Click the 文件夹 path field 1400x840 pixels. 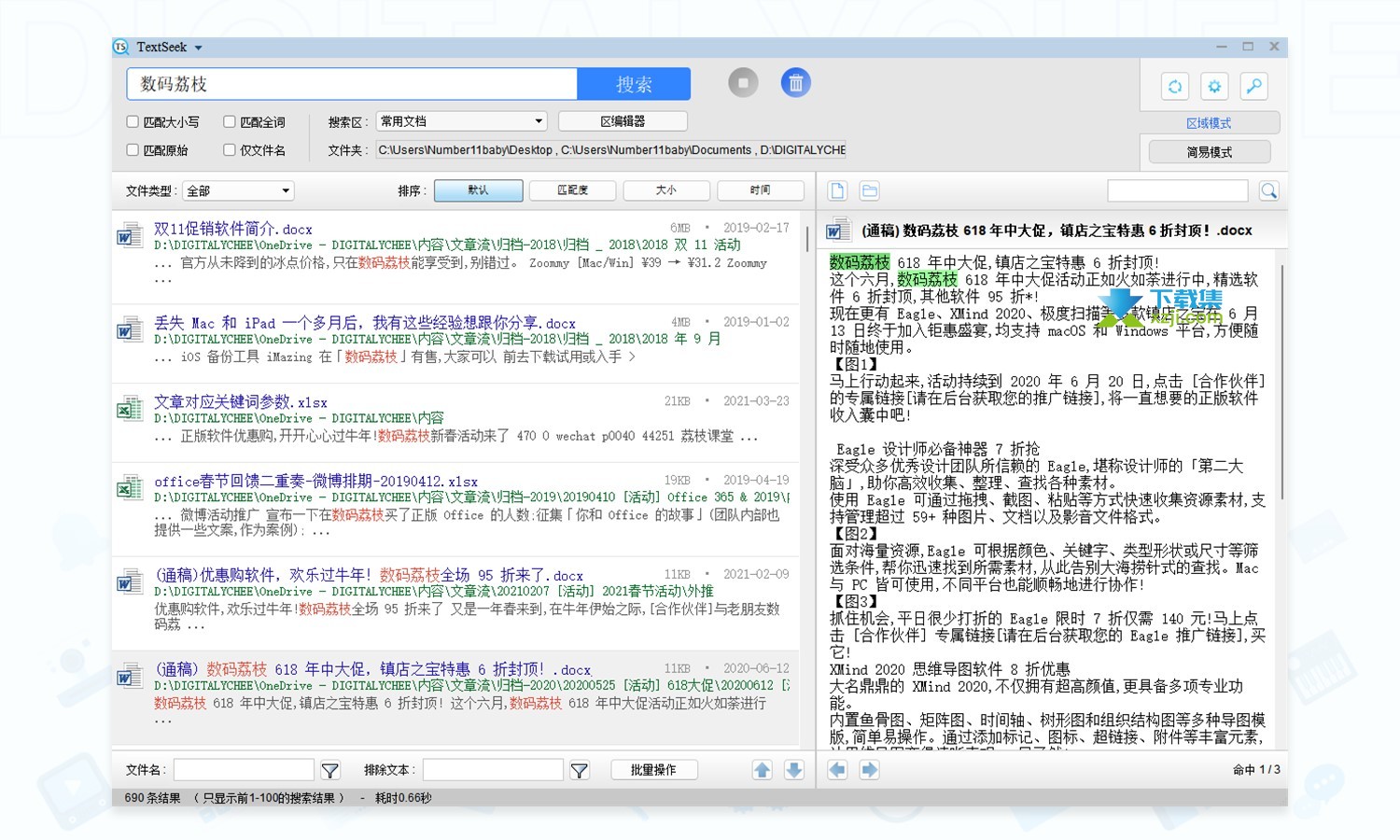(x=610, y=149)
